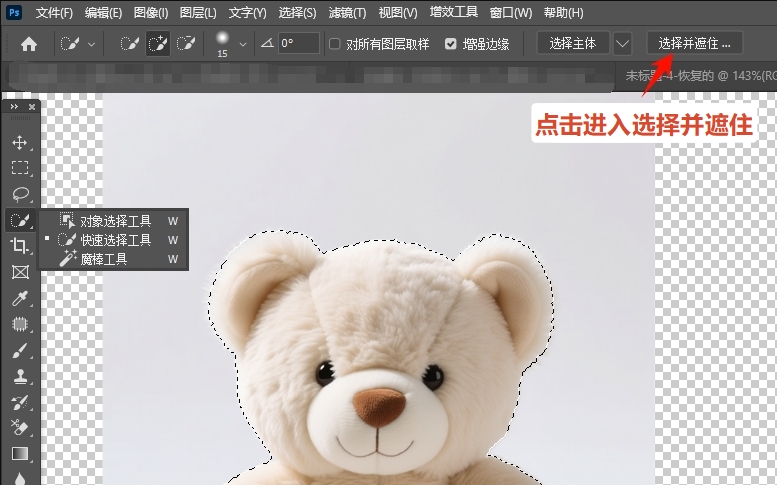The image size is (777, 485).
Task: Select the Lasso tool
Action: tap(19, 194)
